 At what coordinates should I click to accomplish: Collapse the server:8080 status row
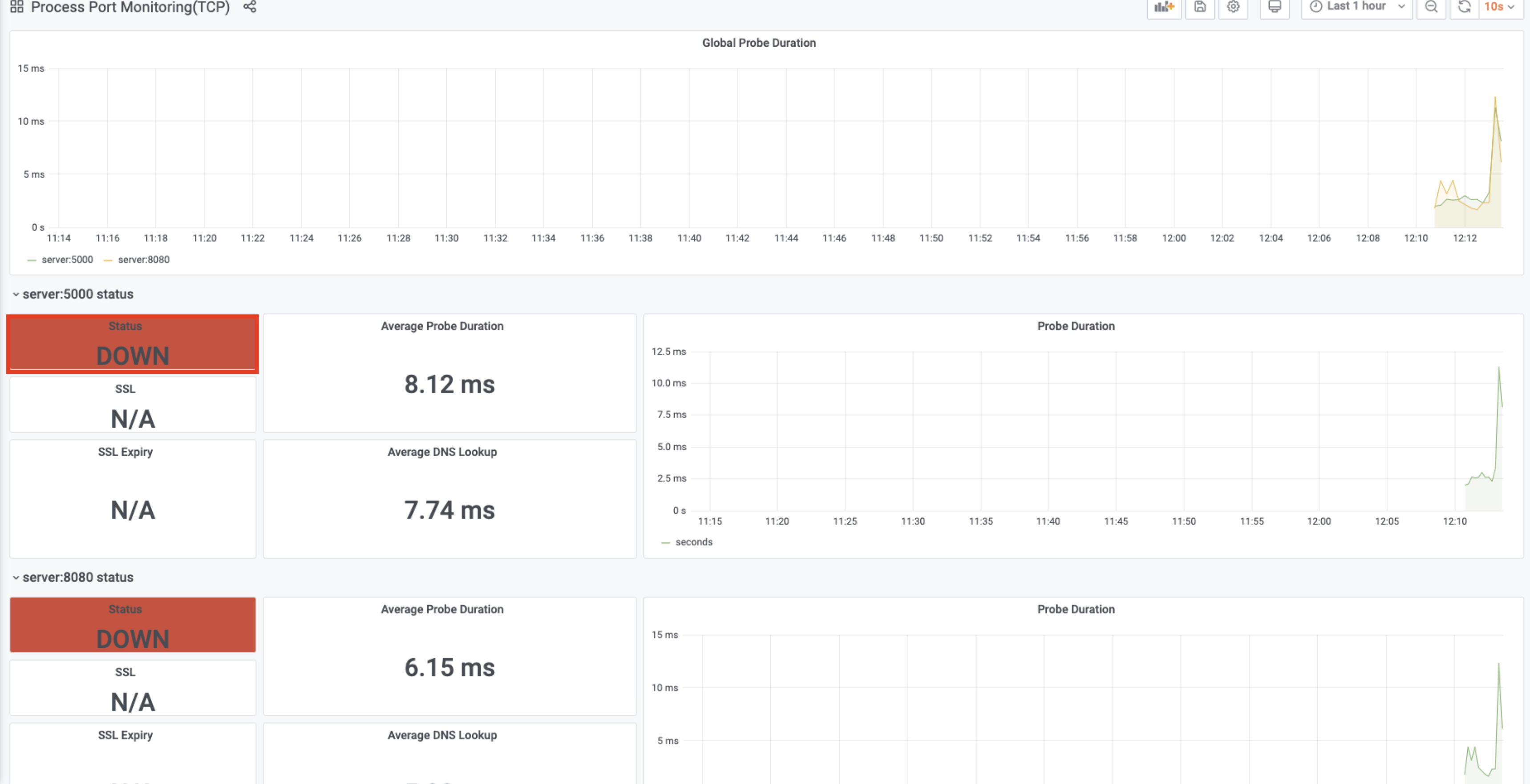77,577
